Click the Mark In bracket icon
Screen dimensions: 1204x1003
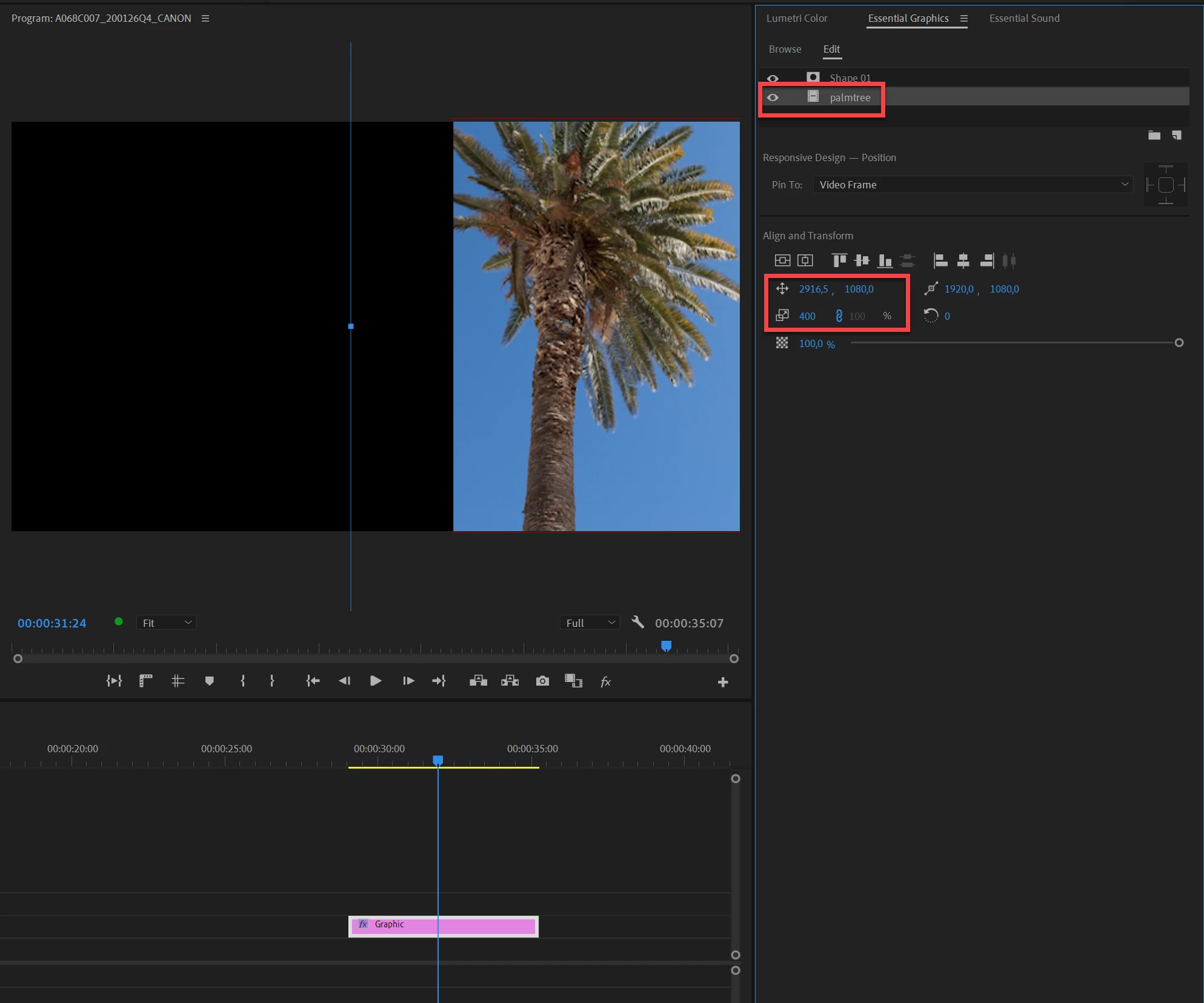pos(242,681)
